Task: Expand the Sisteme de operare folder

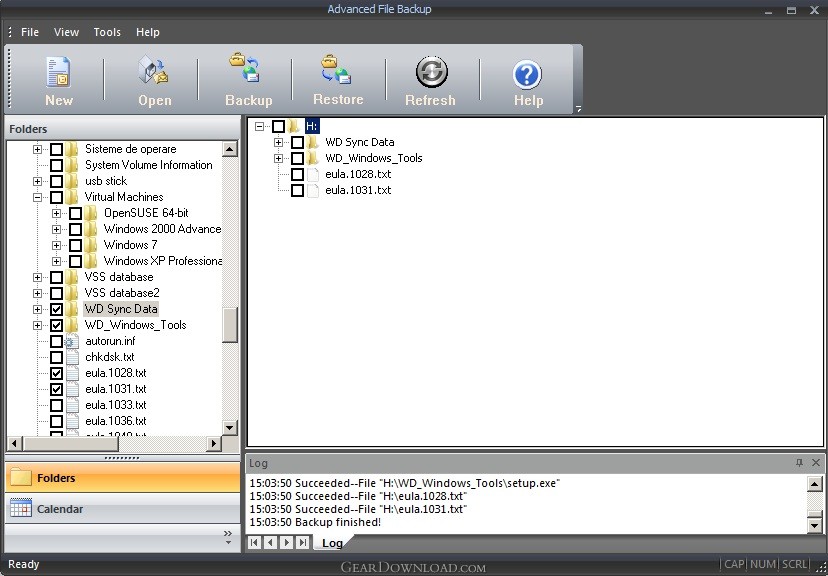Action: tap(37, 149)
